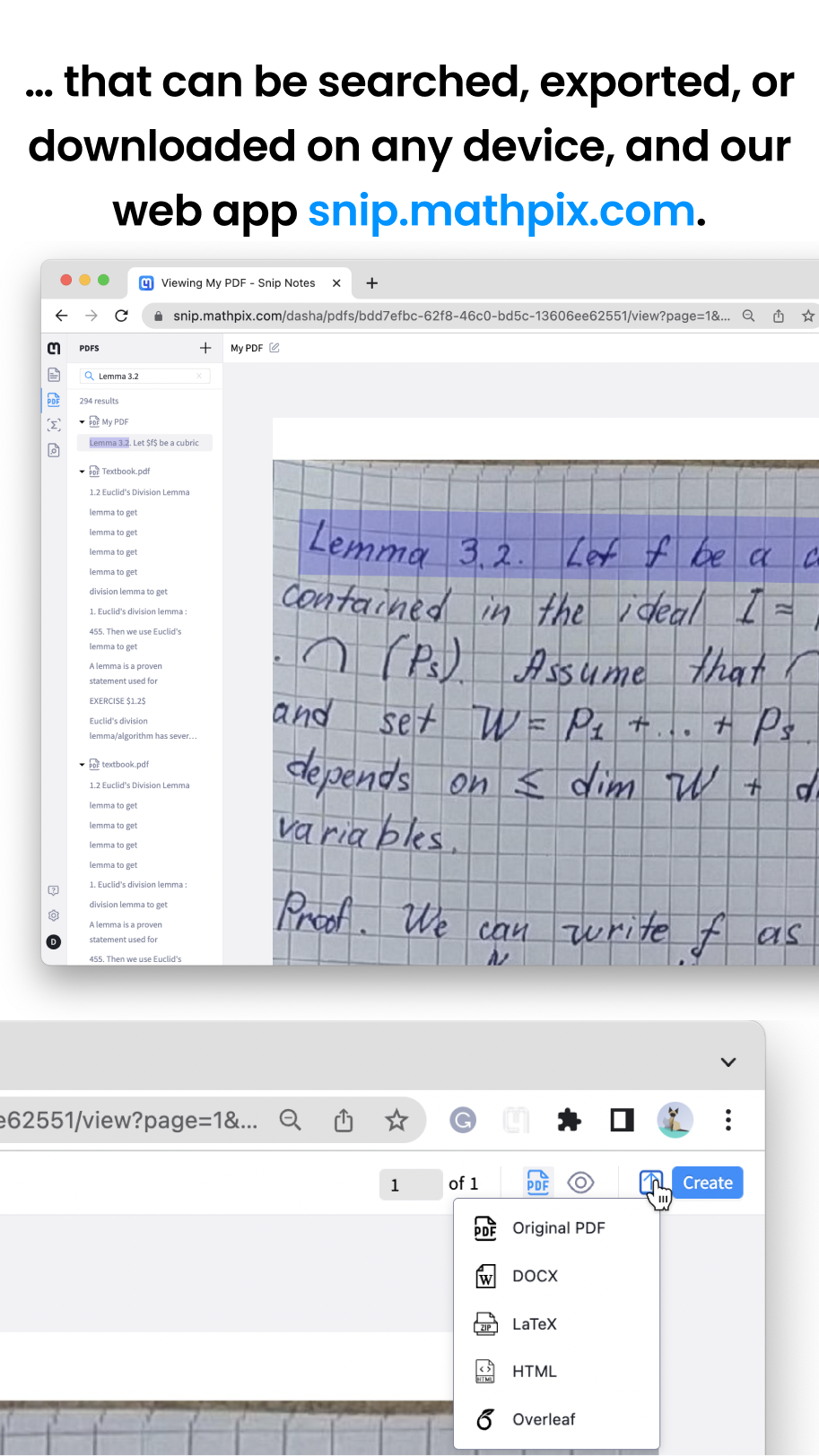Open the EXERCISE $1.2$ search result
The width and height of the screenshot is (819, 1456).
pyautogui.click(x=118, y=701)
